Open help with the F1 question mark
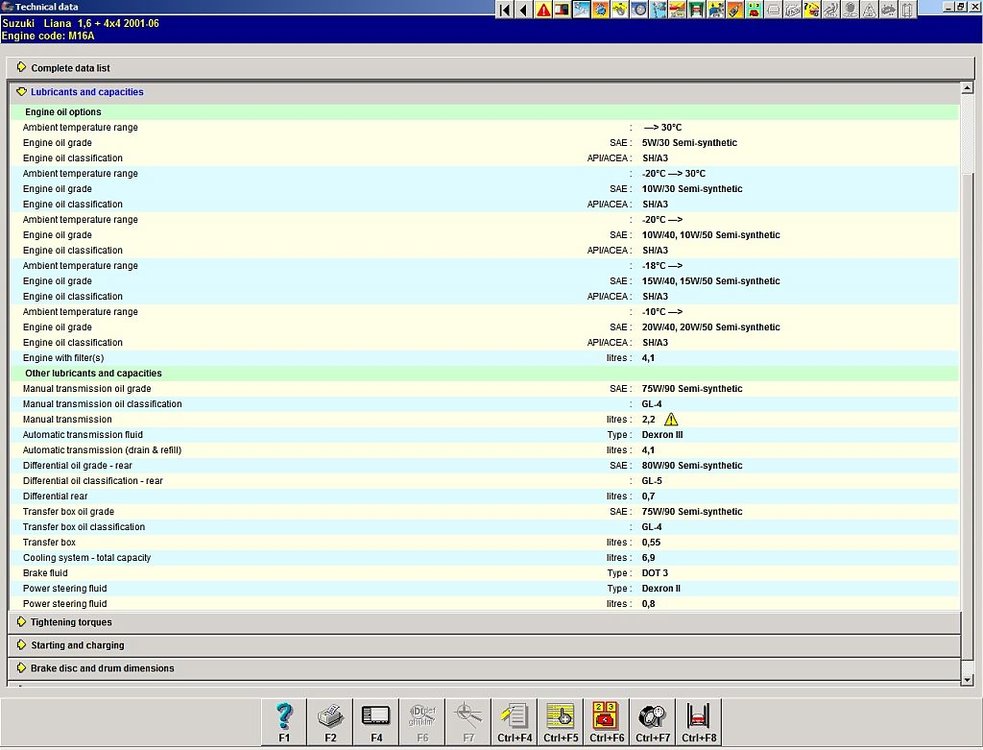The width and height of the screenshot is (983, 750). click(x=284, y=722)
